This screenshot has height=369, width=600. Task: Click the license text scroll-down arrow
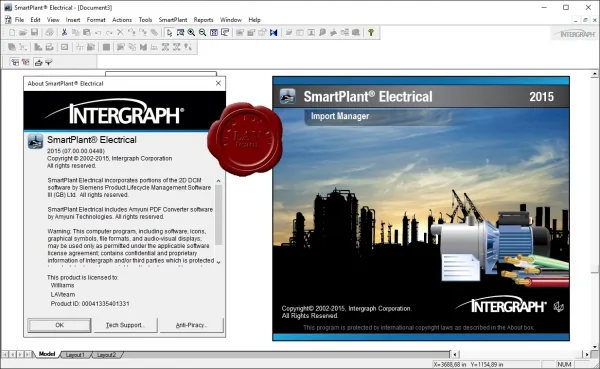point(218,262)
